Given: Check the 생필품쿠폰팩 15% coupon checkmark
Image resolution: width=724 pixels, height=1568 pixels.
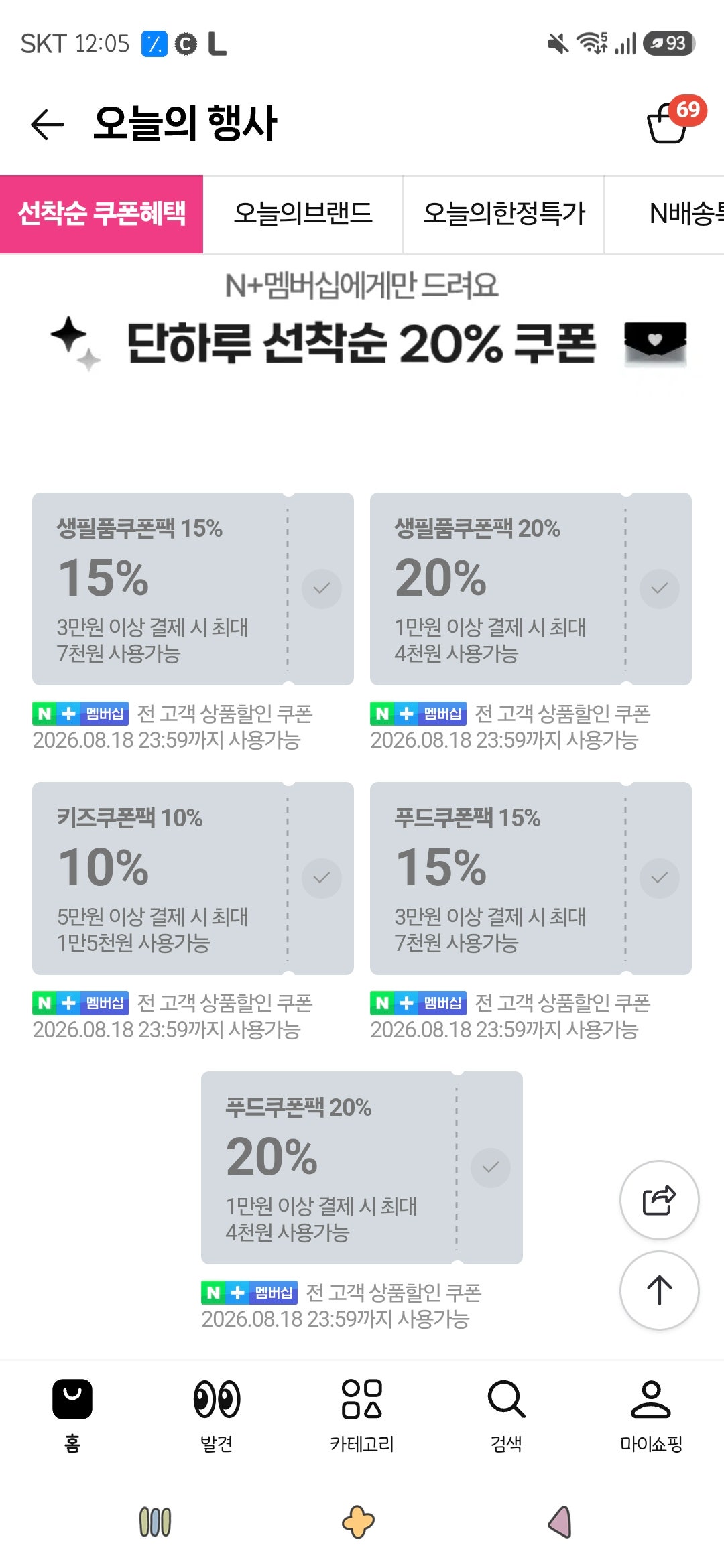Looking at the screenshot, I should (x=322, y=589).
